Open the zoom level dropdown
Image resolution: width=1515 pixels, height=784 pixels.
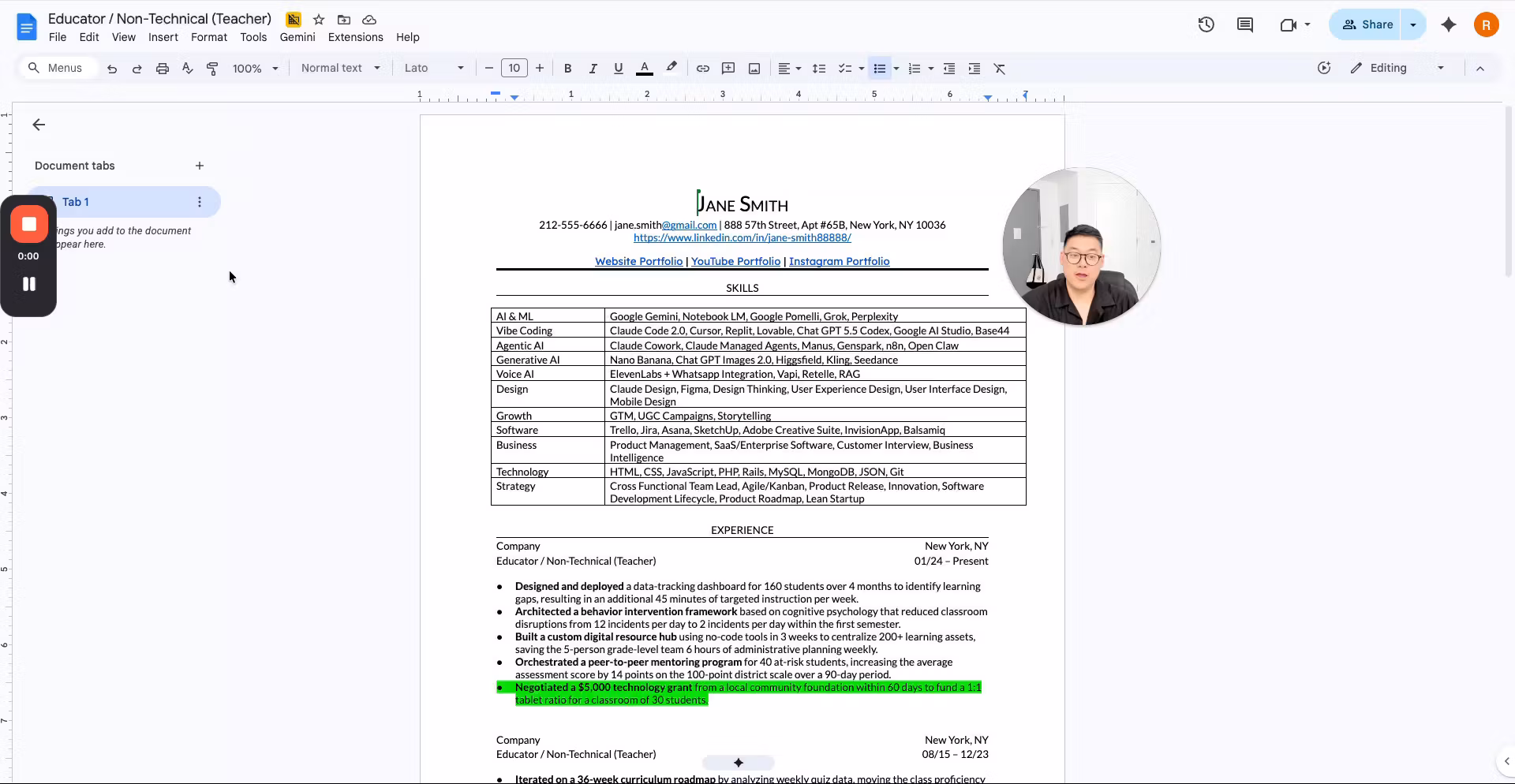click(256, 69)
